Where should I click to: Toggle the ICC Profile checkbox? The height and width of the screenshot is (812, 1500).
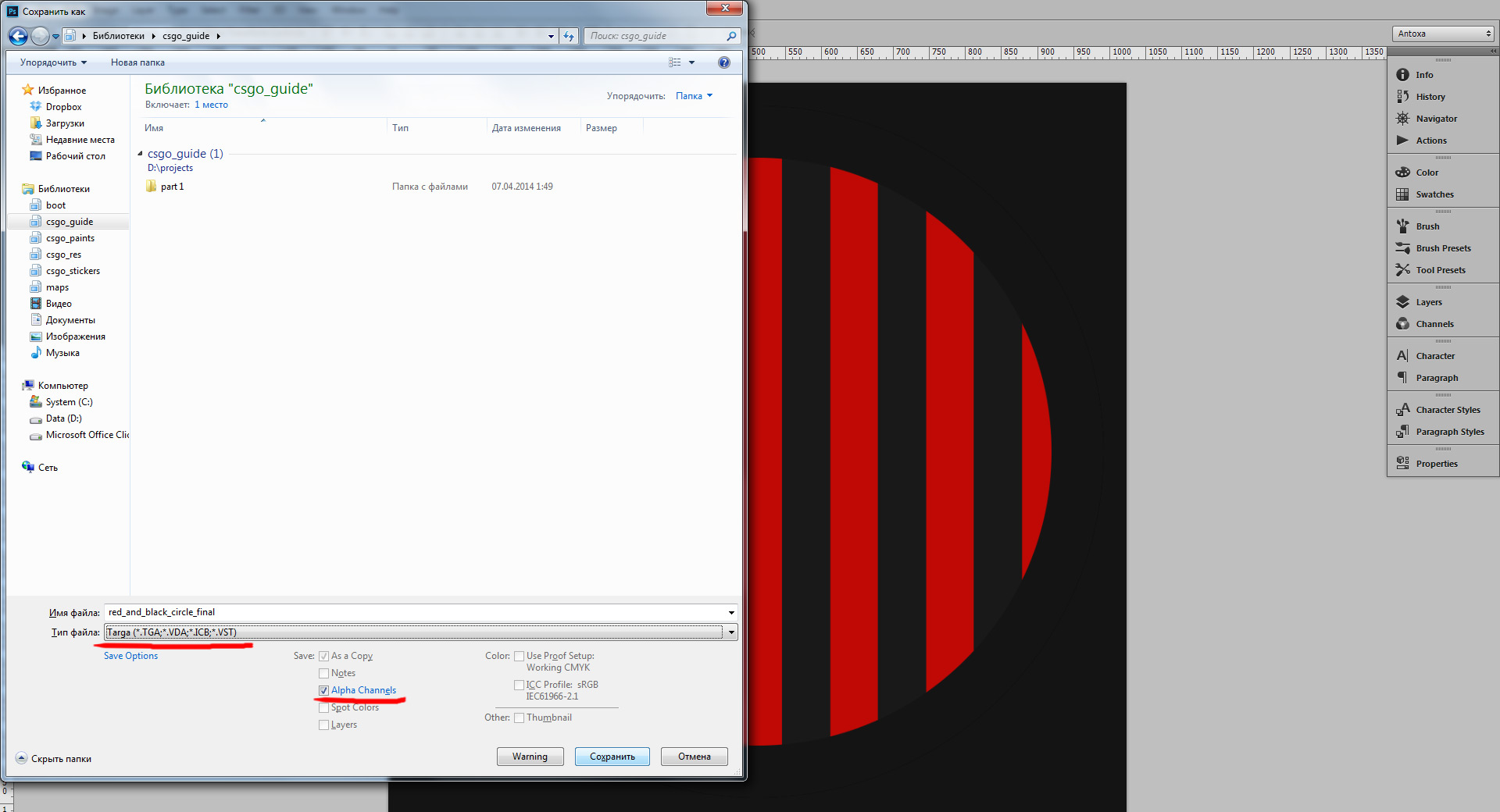(x=519, y=686)
